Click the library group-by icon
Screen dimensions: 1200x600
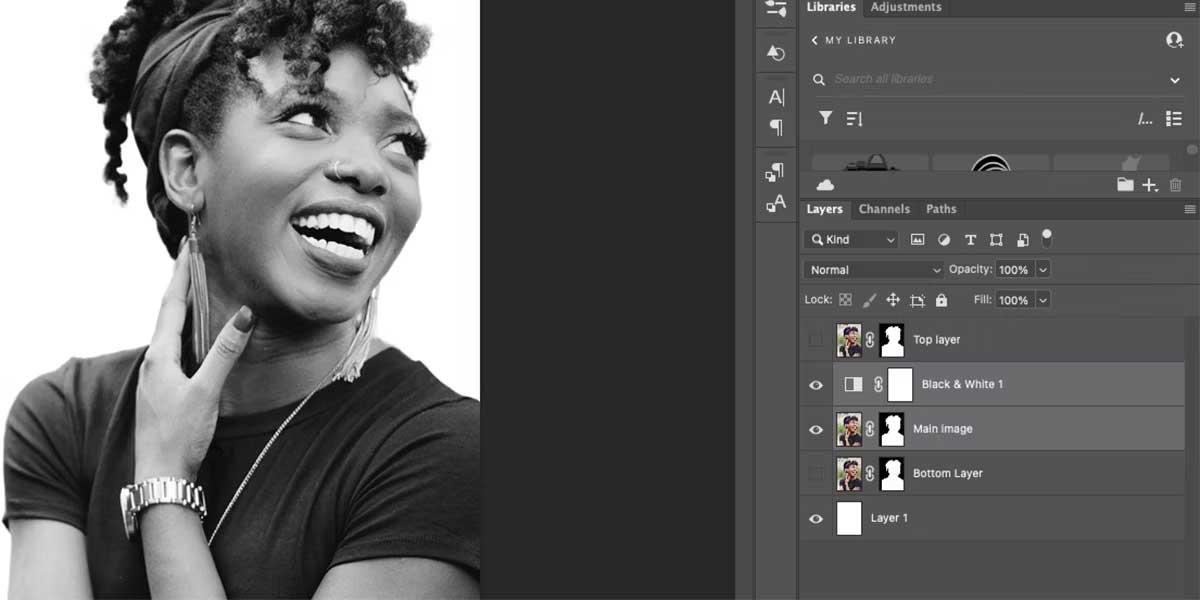(1145, 118)
